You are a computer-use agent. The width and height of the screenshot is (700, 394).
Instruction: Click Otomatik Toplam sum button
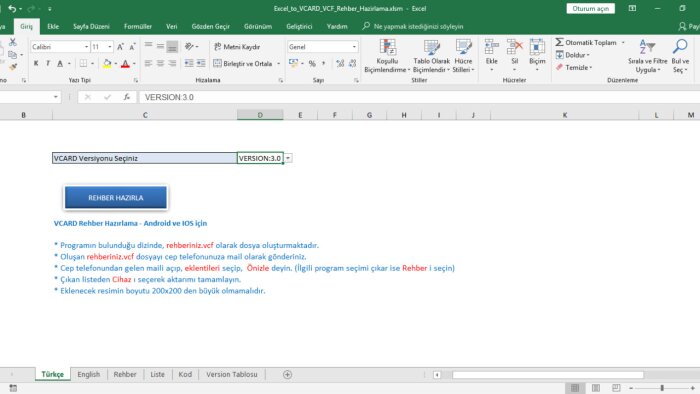pyautogui.click(x=586, y=42)
